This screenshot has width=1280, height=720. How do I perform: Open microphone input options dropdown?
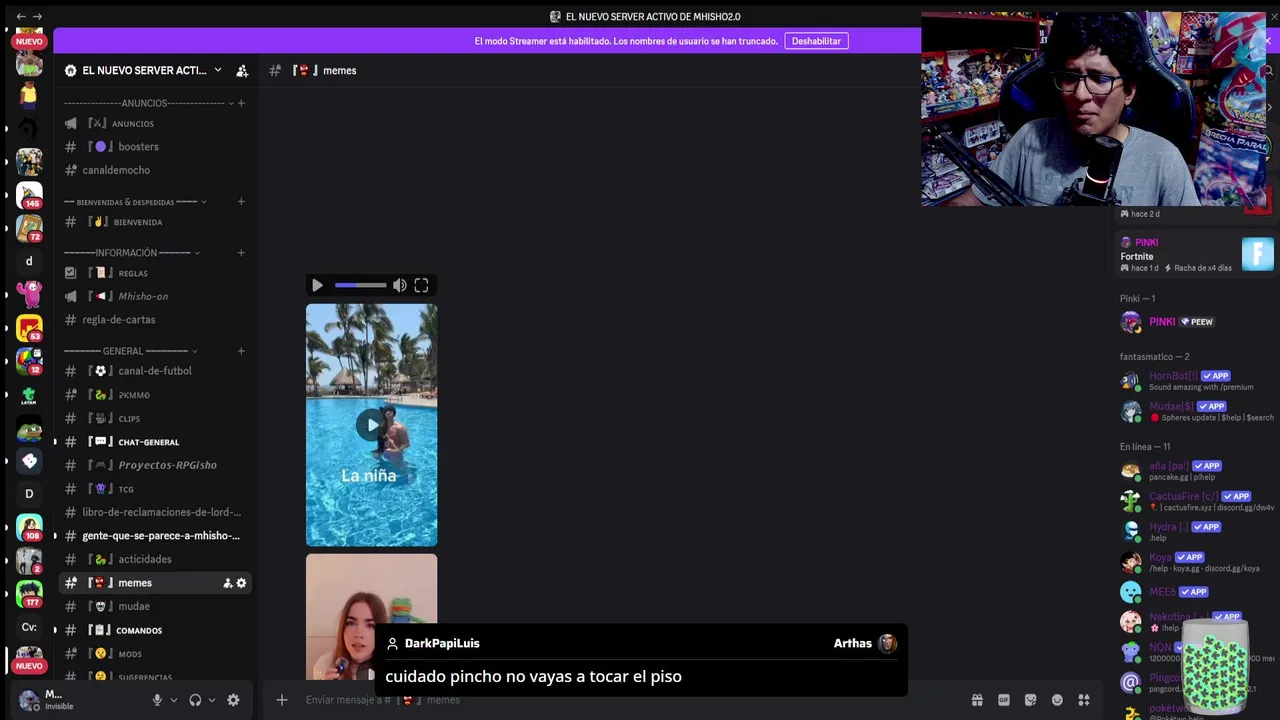tap(173, 700)
